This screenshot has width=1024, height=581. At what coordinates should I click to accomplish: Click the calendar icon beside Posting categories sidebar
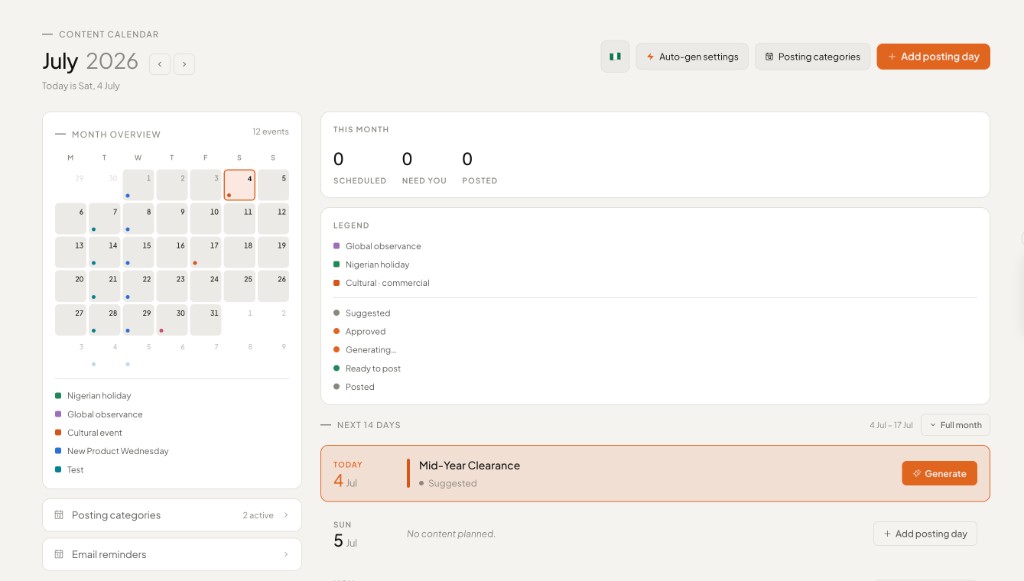click(59, 515)
